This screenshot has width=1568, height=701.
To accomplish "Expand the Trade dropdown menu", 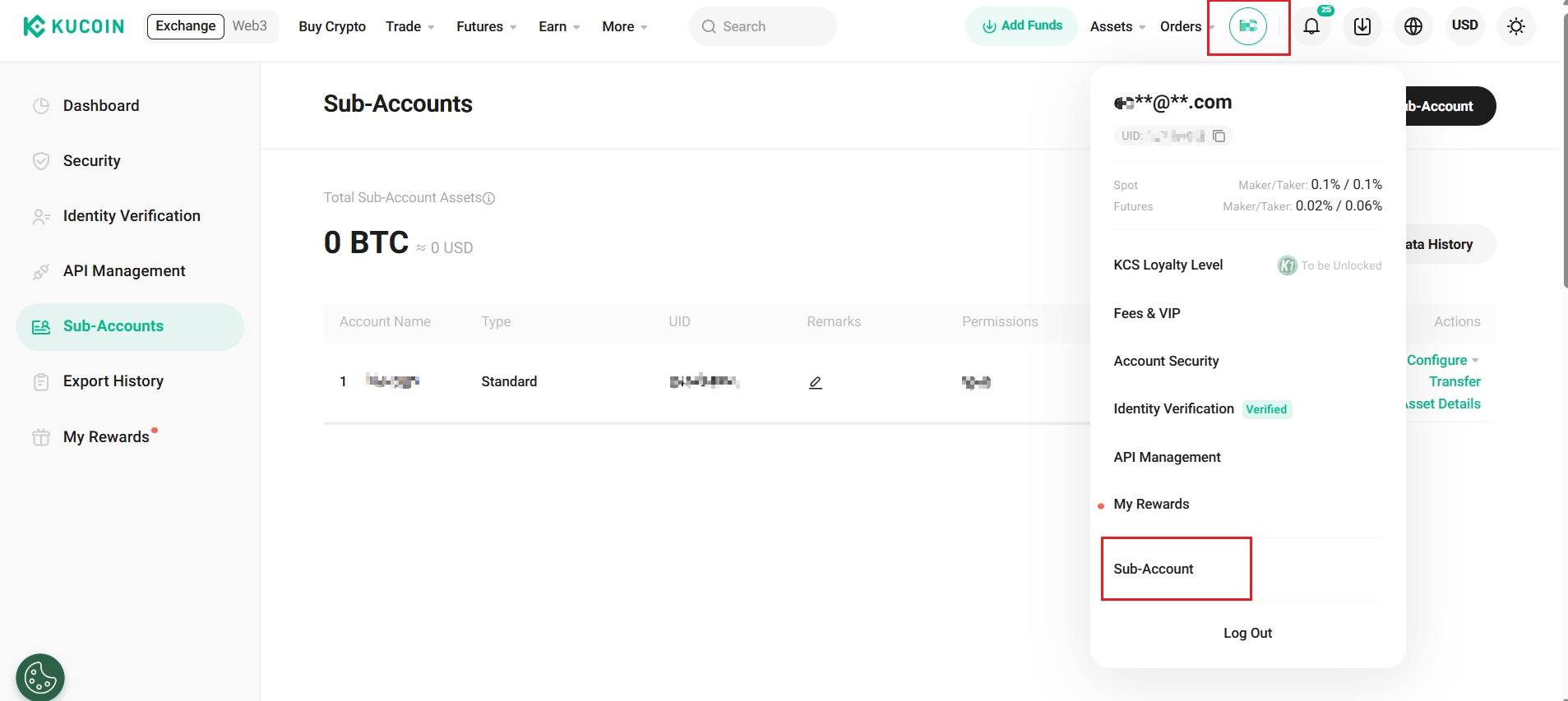I will point(410,27).
